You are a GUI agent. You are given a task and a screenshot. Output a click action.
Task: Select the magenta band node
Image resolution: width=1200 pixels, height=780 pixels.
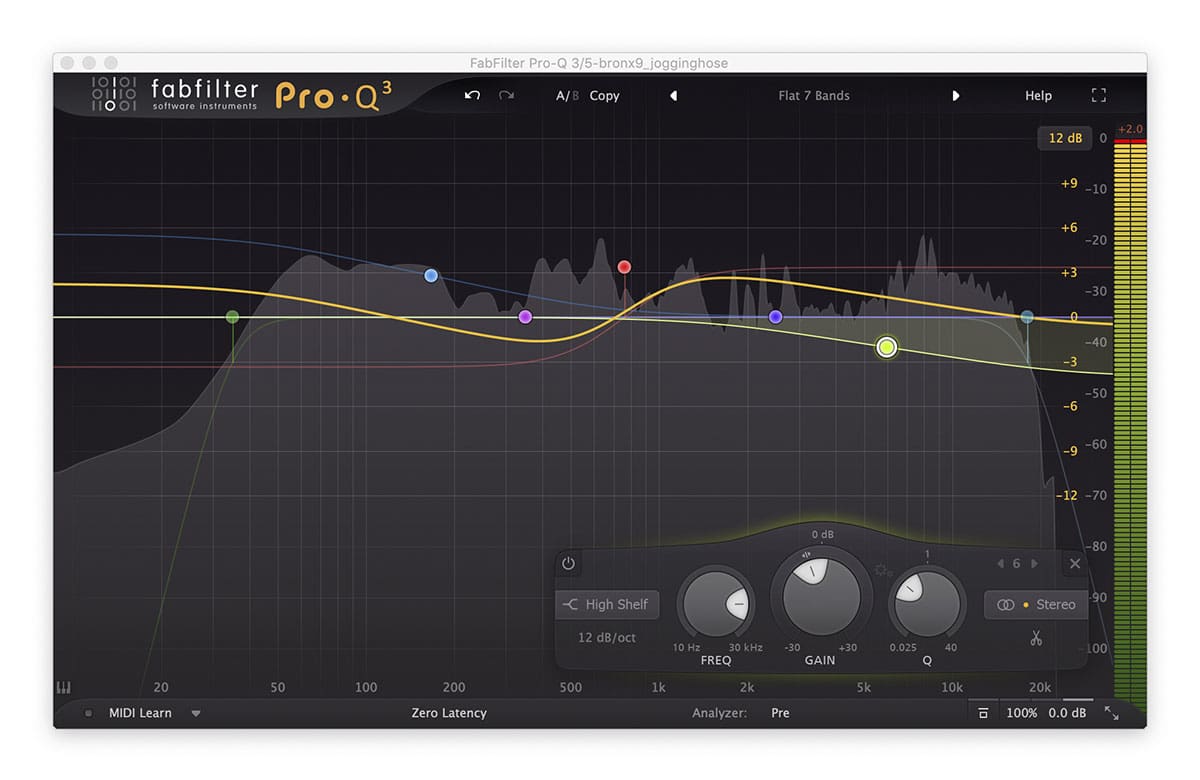coord(525,317)
